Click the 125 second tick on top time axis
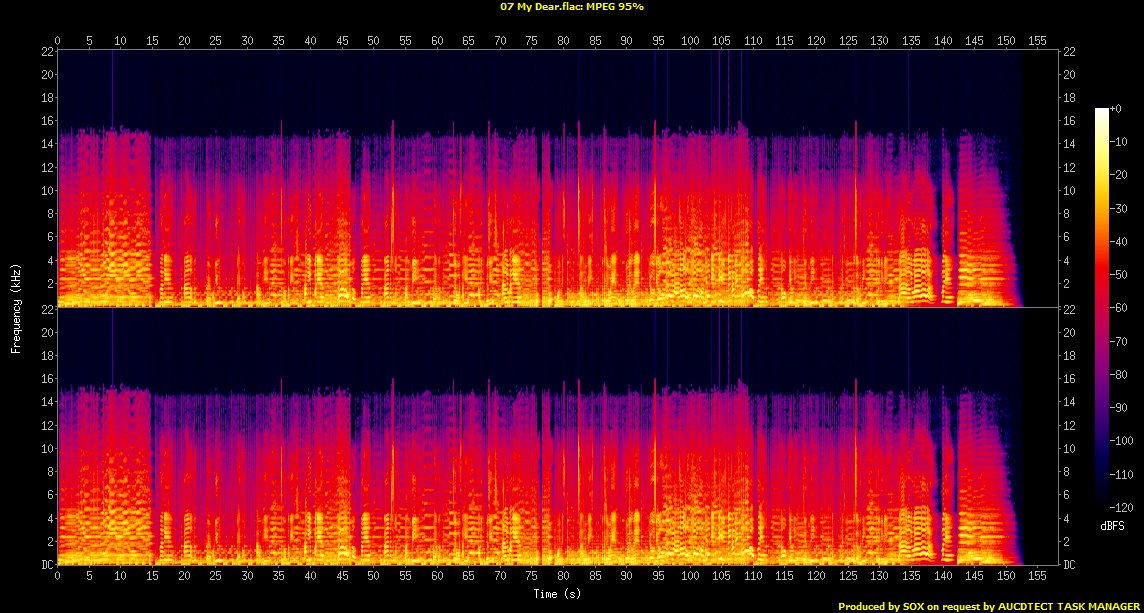The image size is (1144, 613). [847, 41]
